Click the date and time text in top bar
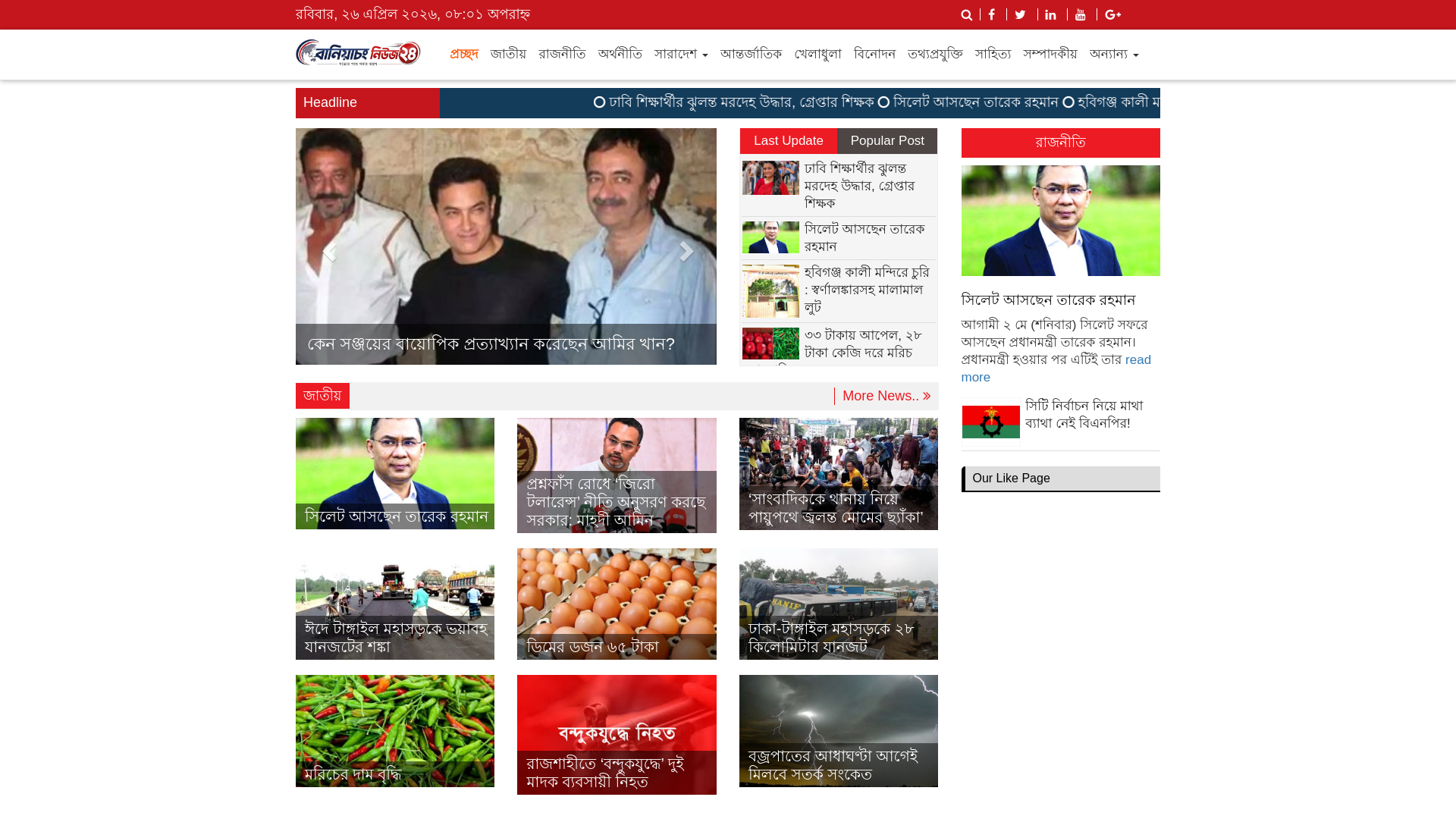 point(413,14)
